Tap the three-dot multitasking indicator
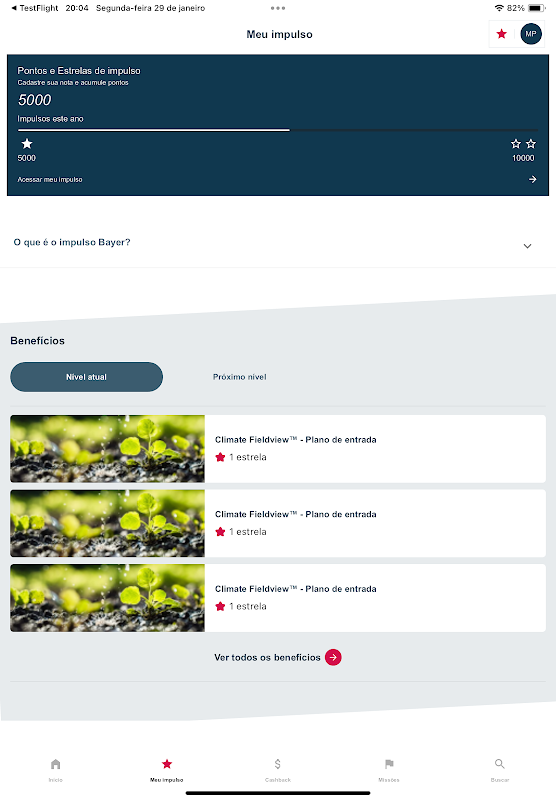 pyautogui.click(x=278, y=8)
